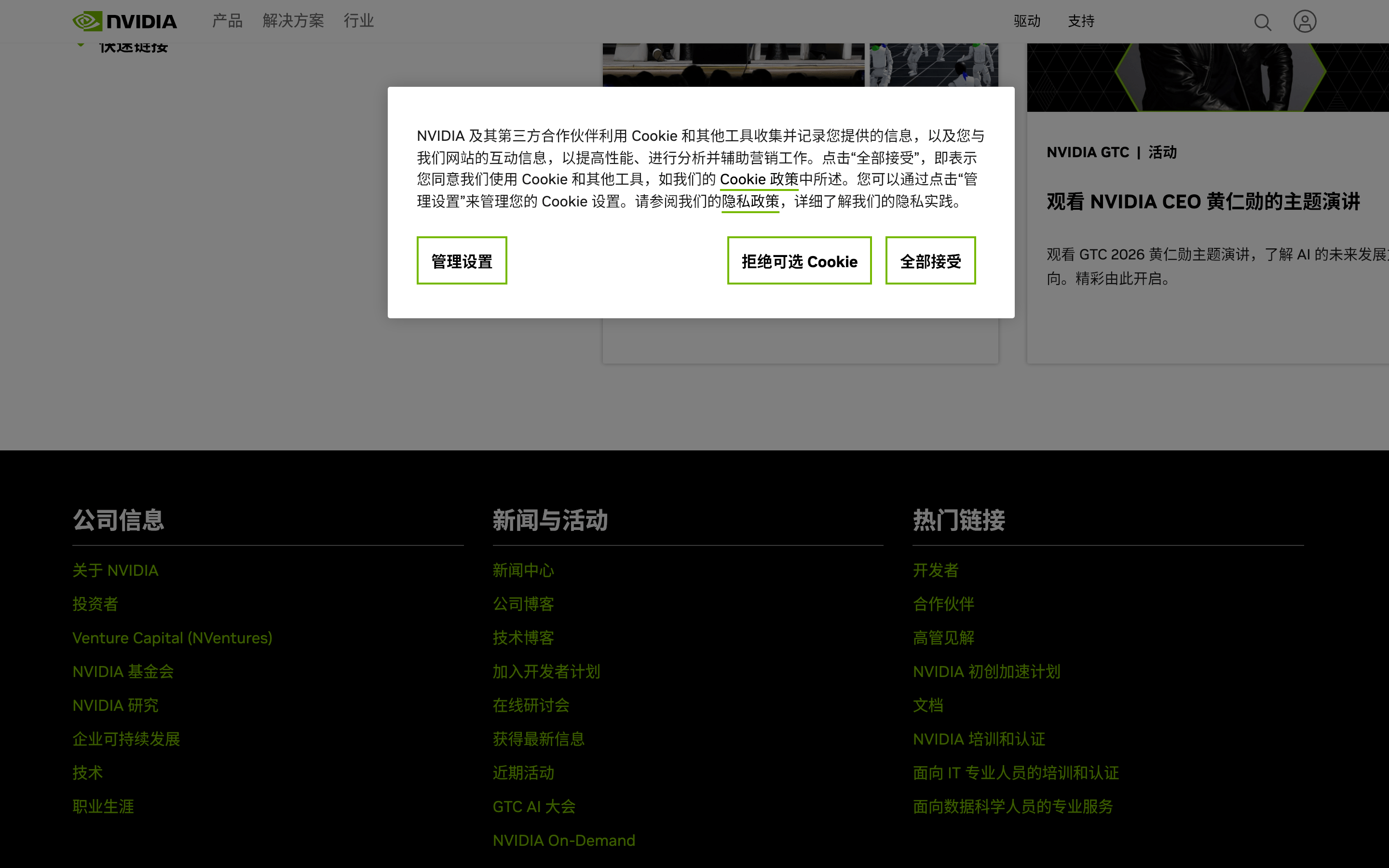Open the 公司博客 link
The height and width of the screenshot is (868, 1389).
click(523, 604)
